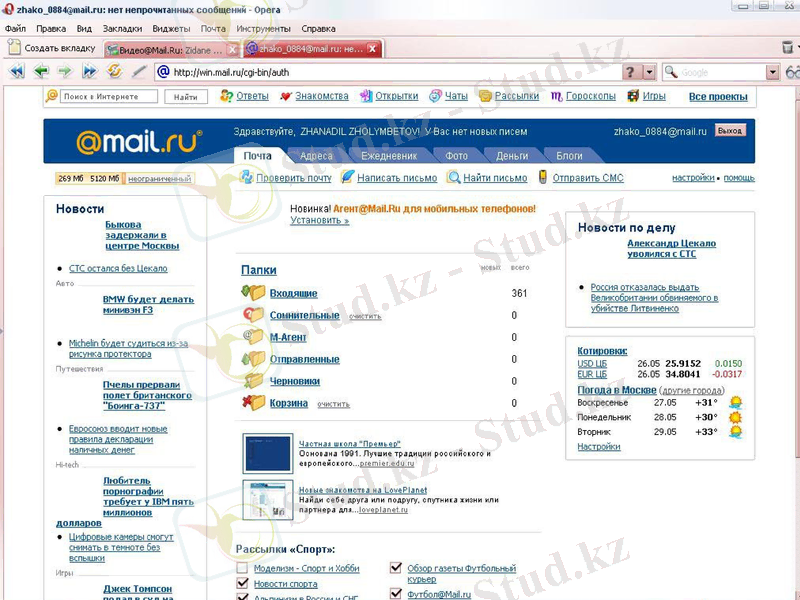Click the reload page icon
The height and width of the screenshot is (600, 800).
(114, 72)
